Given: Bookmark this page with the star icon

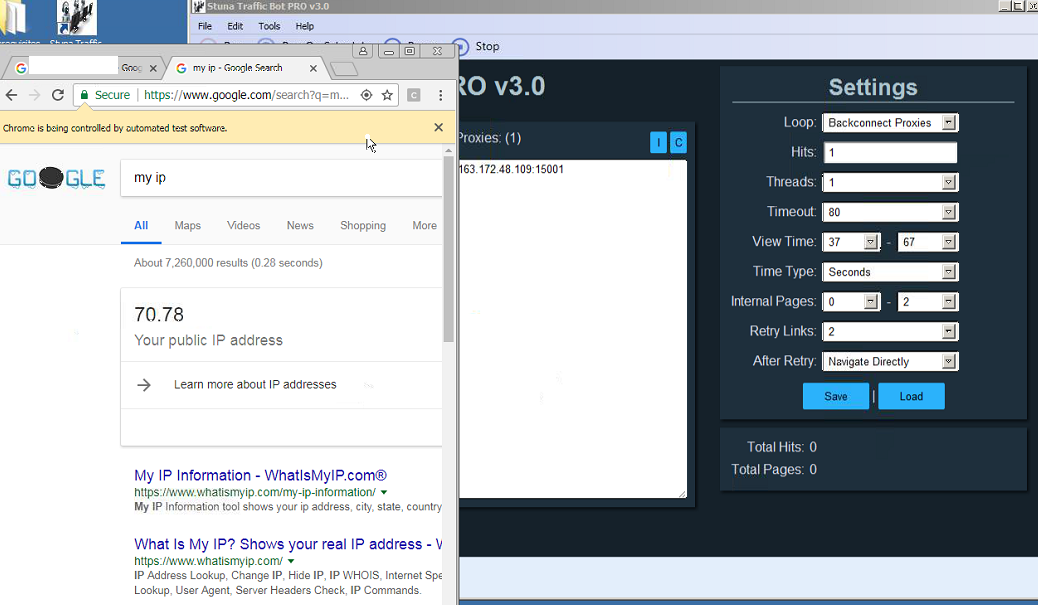Looking at the screenshot, I should coord(387,95).
